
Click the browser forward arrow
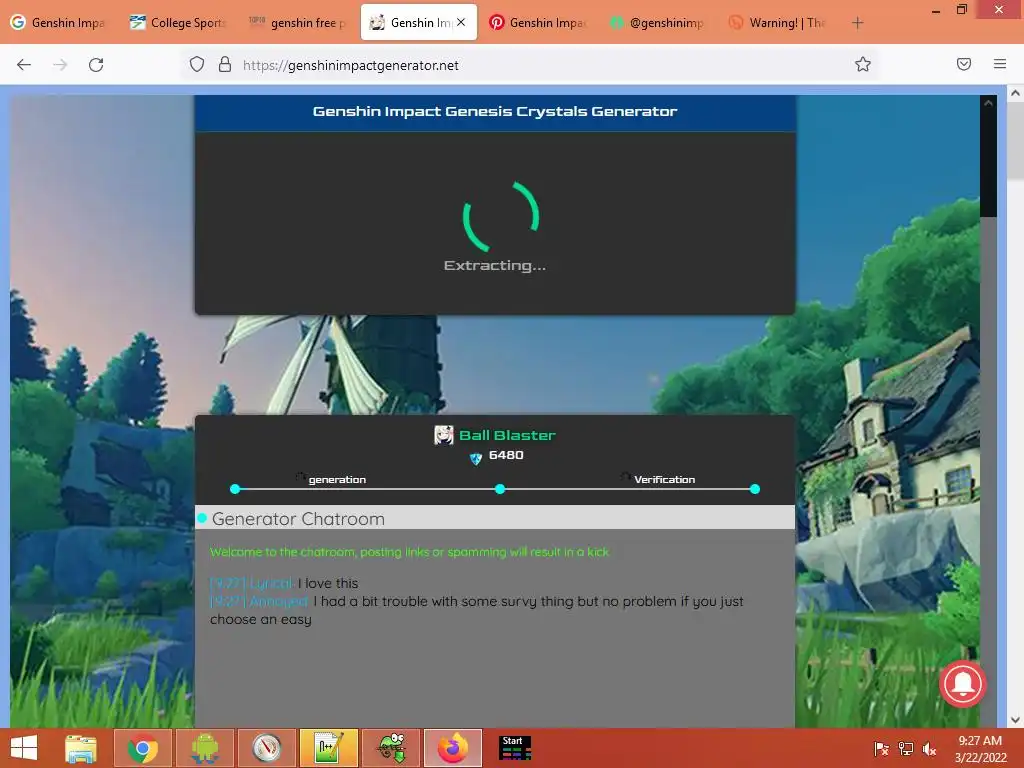(60, 65)
